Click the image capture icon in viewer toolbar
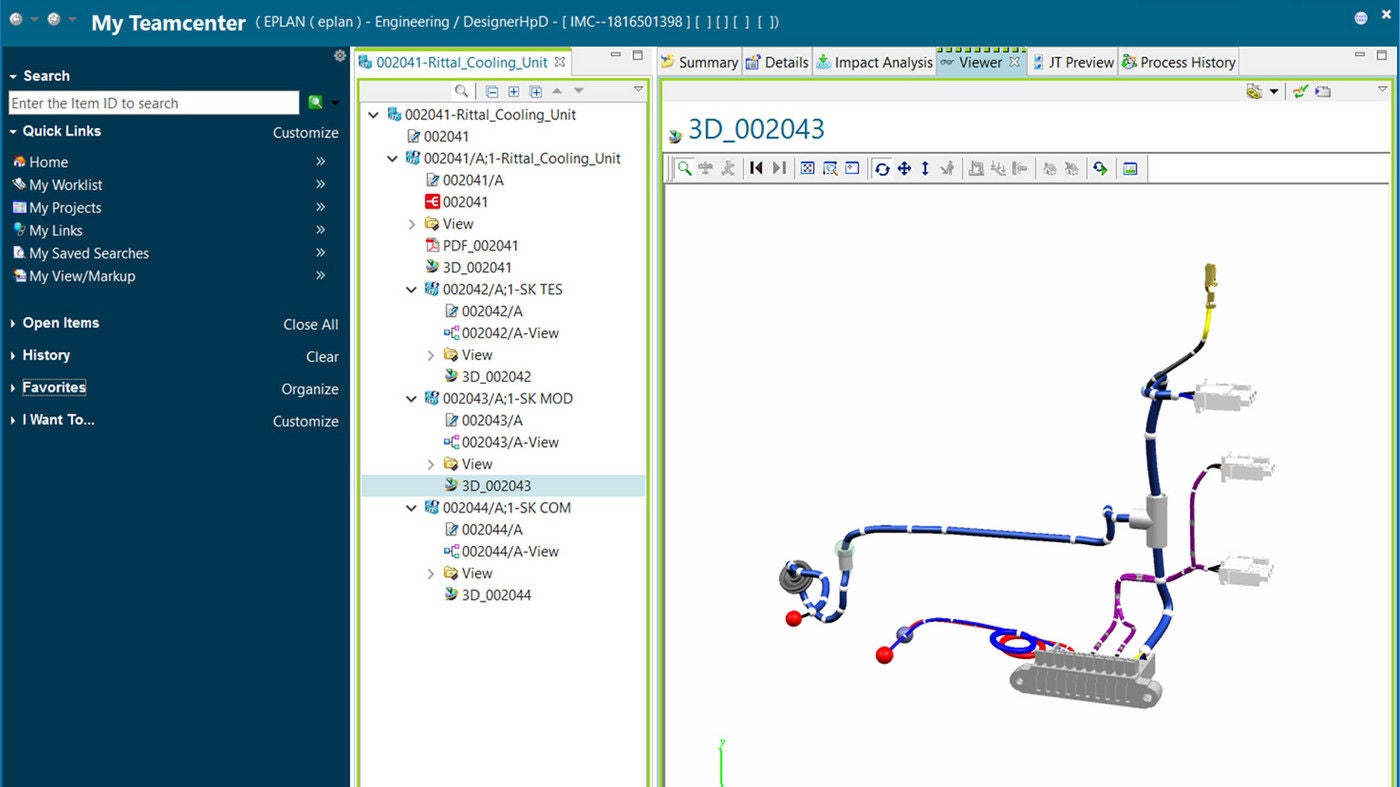This screenshot has height=787, width=1400. click(1130, 169)
